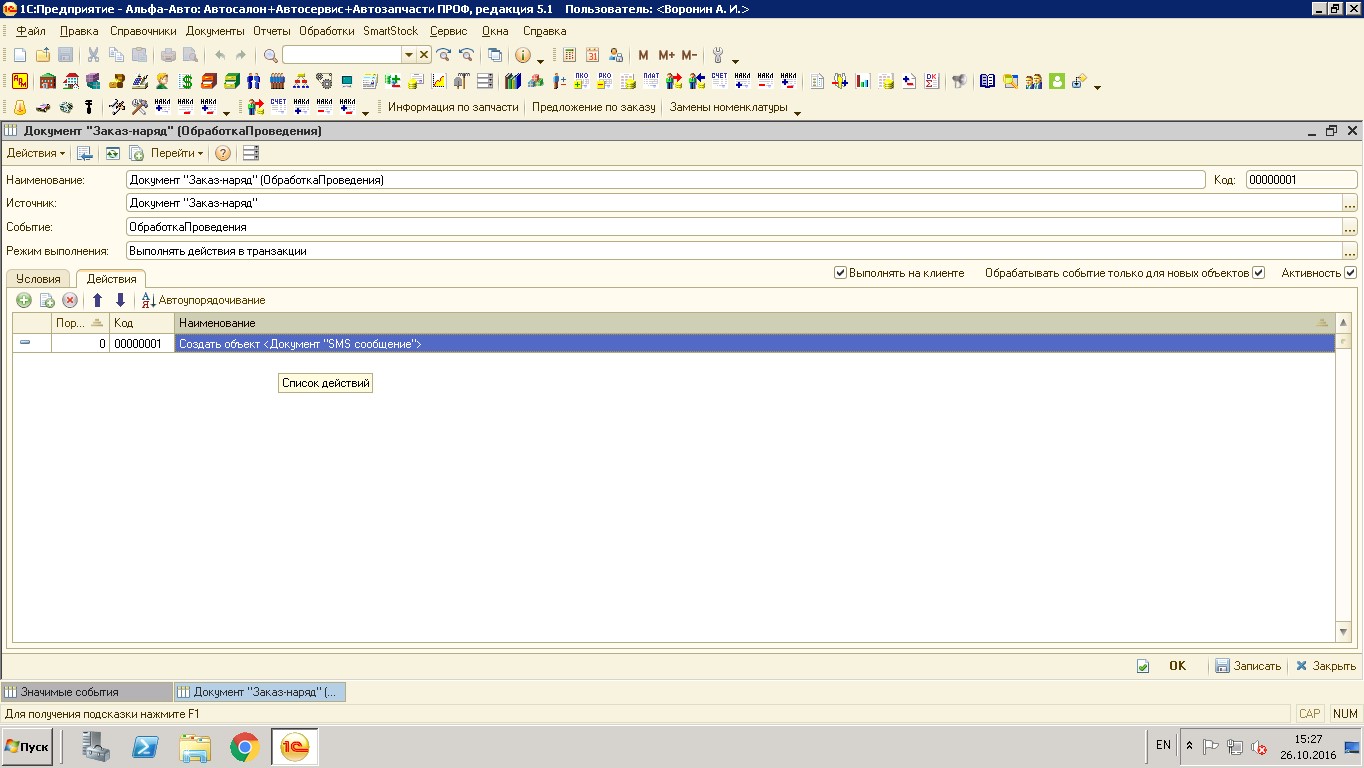The width and height of the screenshot is (1364, 768).
Task: Click the bell icon in third toolbar
Action: (20, 107)
